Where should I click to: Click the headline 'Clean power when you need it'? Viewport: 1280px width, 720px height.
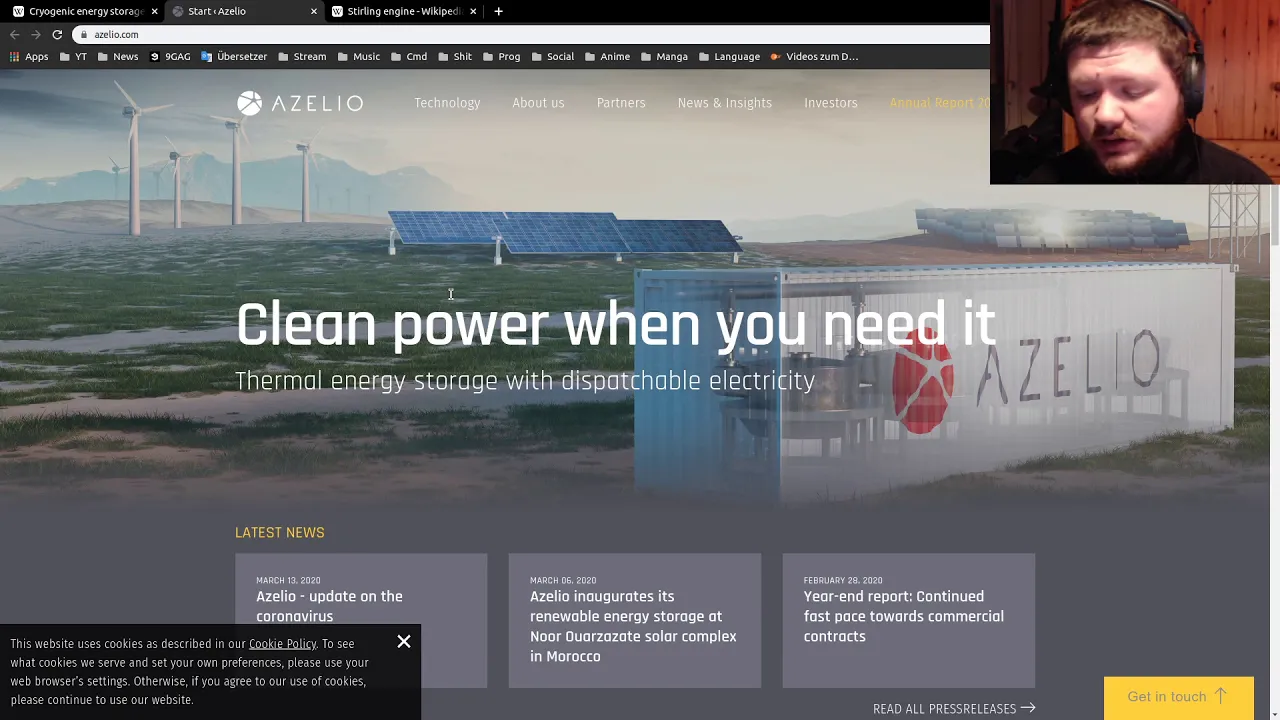[x=615, y=325]
